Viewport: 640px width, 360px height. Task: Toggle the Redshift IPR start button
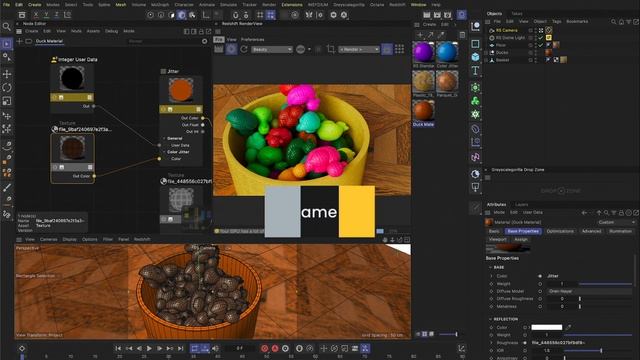(231, 49)
